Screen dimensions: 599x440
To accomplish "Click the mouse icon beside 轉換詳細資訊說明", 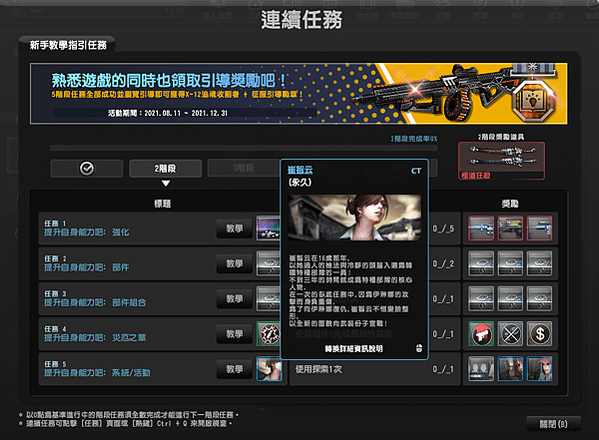I will [419, 348].
